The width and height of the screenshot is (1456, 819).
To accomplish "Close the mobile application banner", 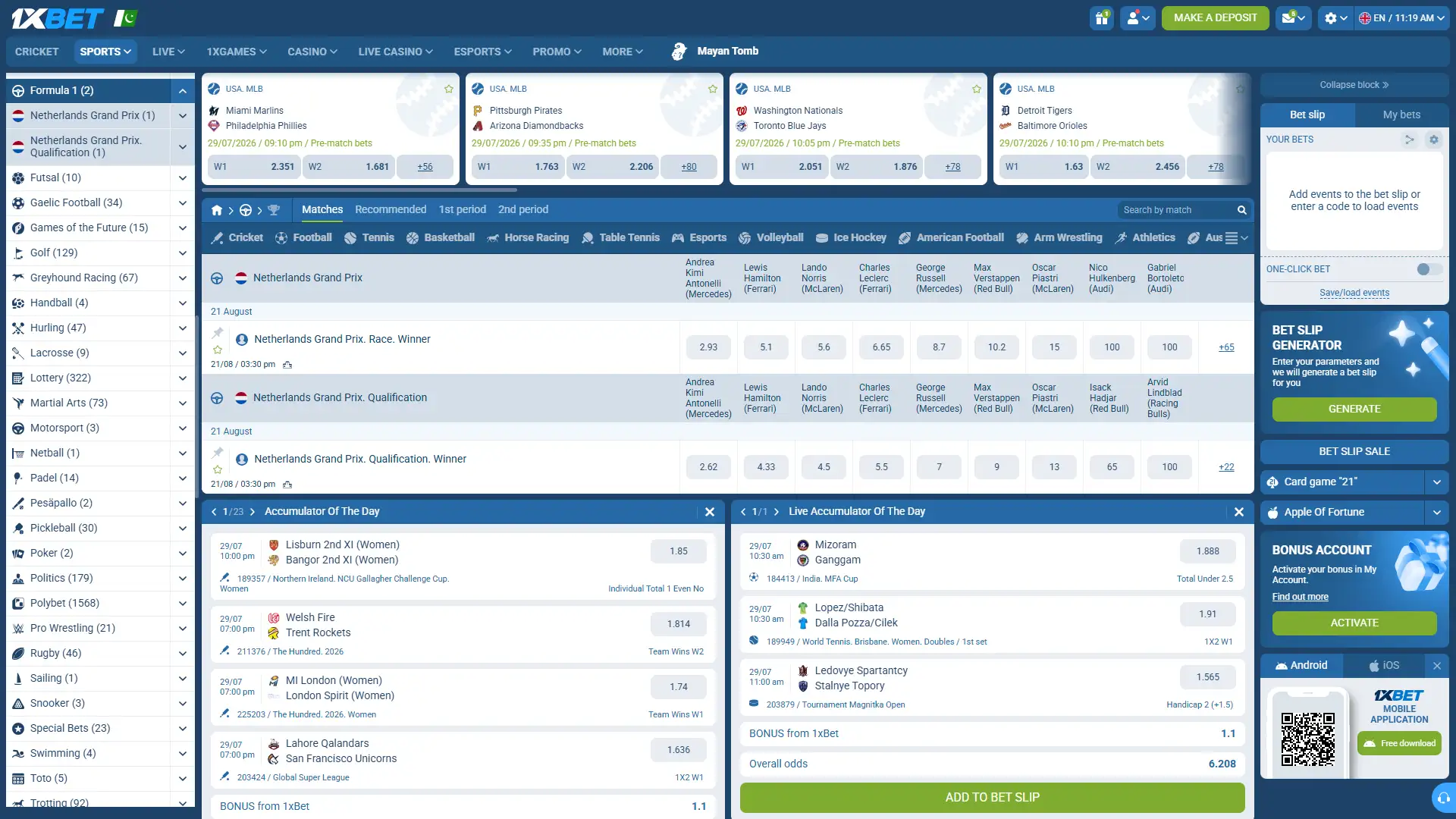I will (1437, 666).
